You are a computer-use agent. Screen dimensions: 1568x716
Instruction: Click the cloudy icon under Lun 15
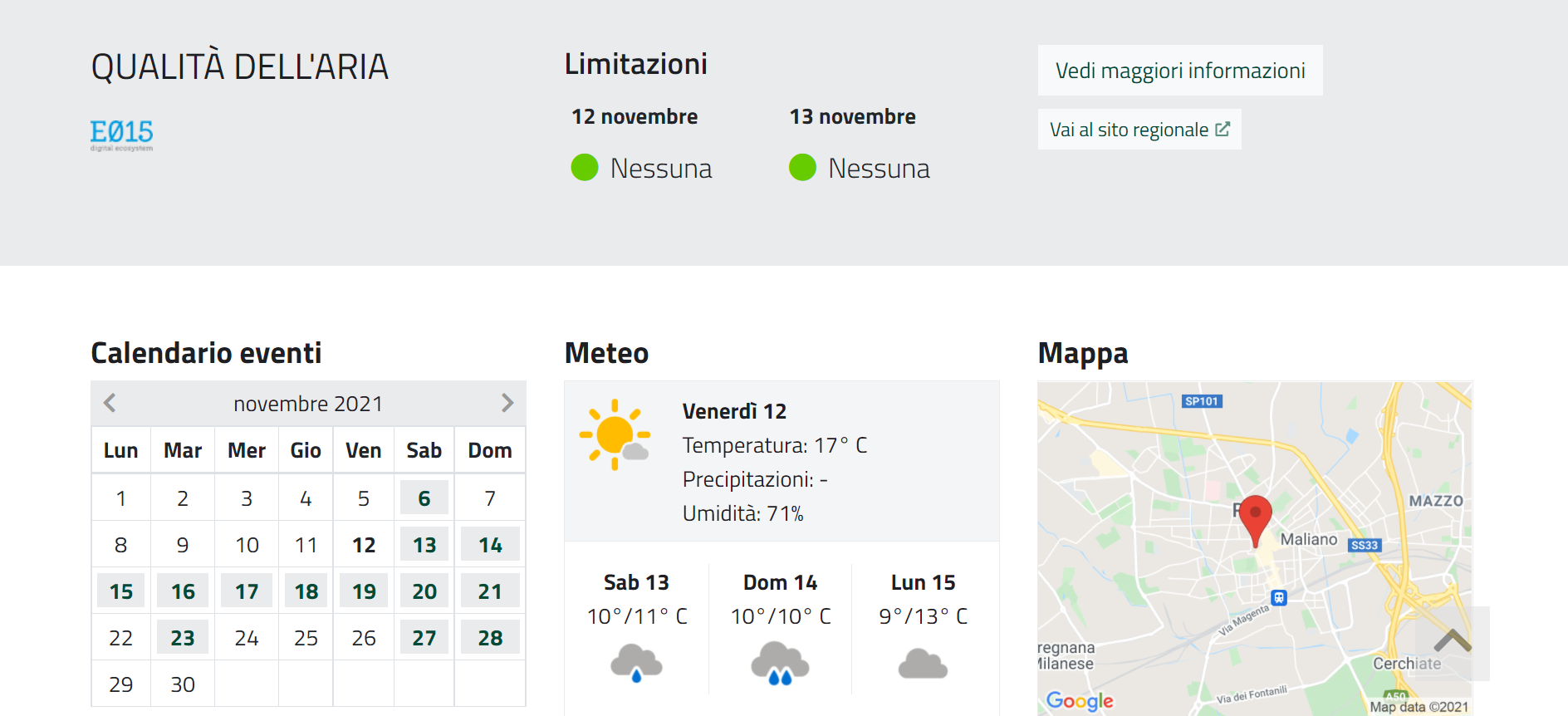click(923, 665)
